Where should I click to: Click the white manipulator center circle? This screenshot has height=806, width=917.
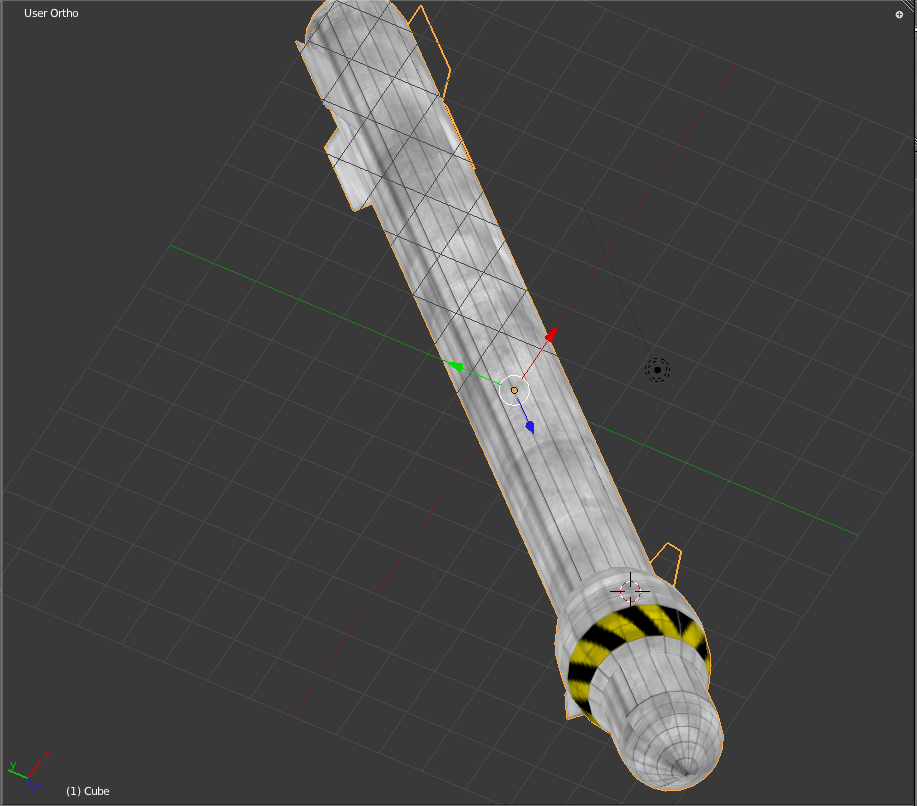coord(513,390)
